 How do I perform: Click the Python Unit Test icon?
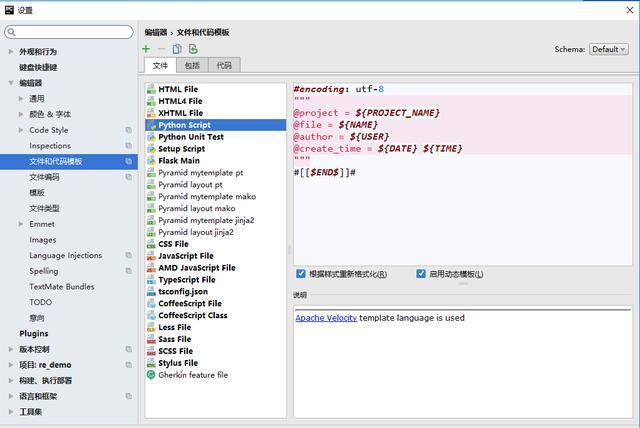tap(151, 137)
